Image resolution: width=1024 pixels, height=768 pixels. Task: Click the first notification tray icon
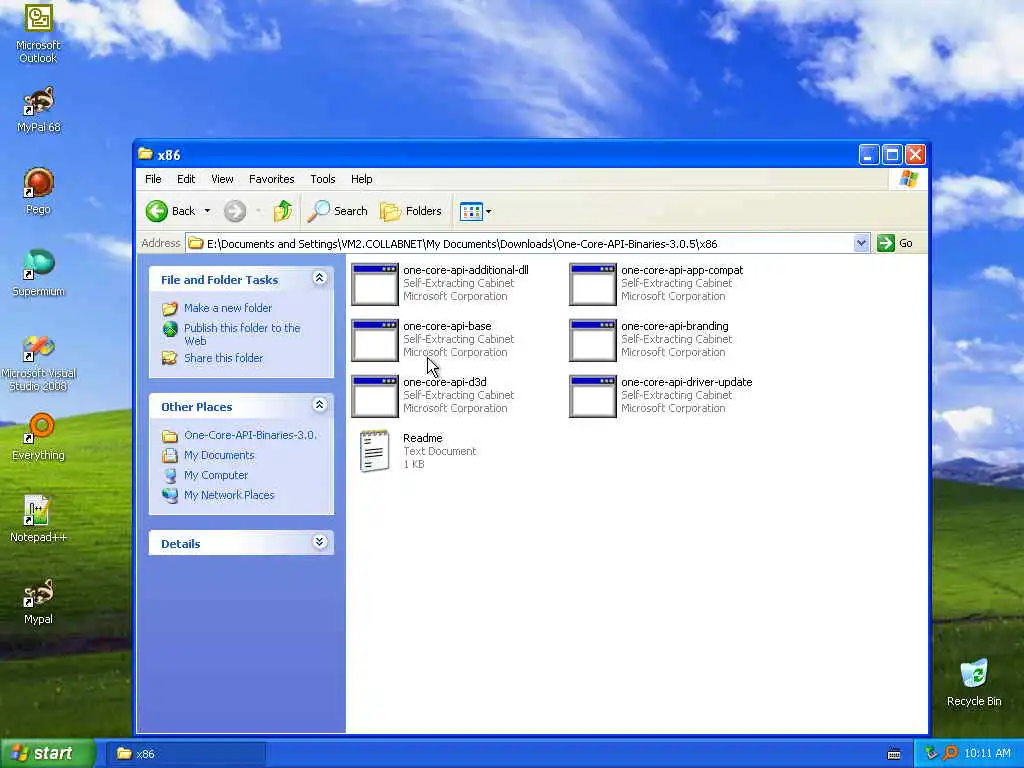click(931, 754)
